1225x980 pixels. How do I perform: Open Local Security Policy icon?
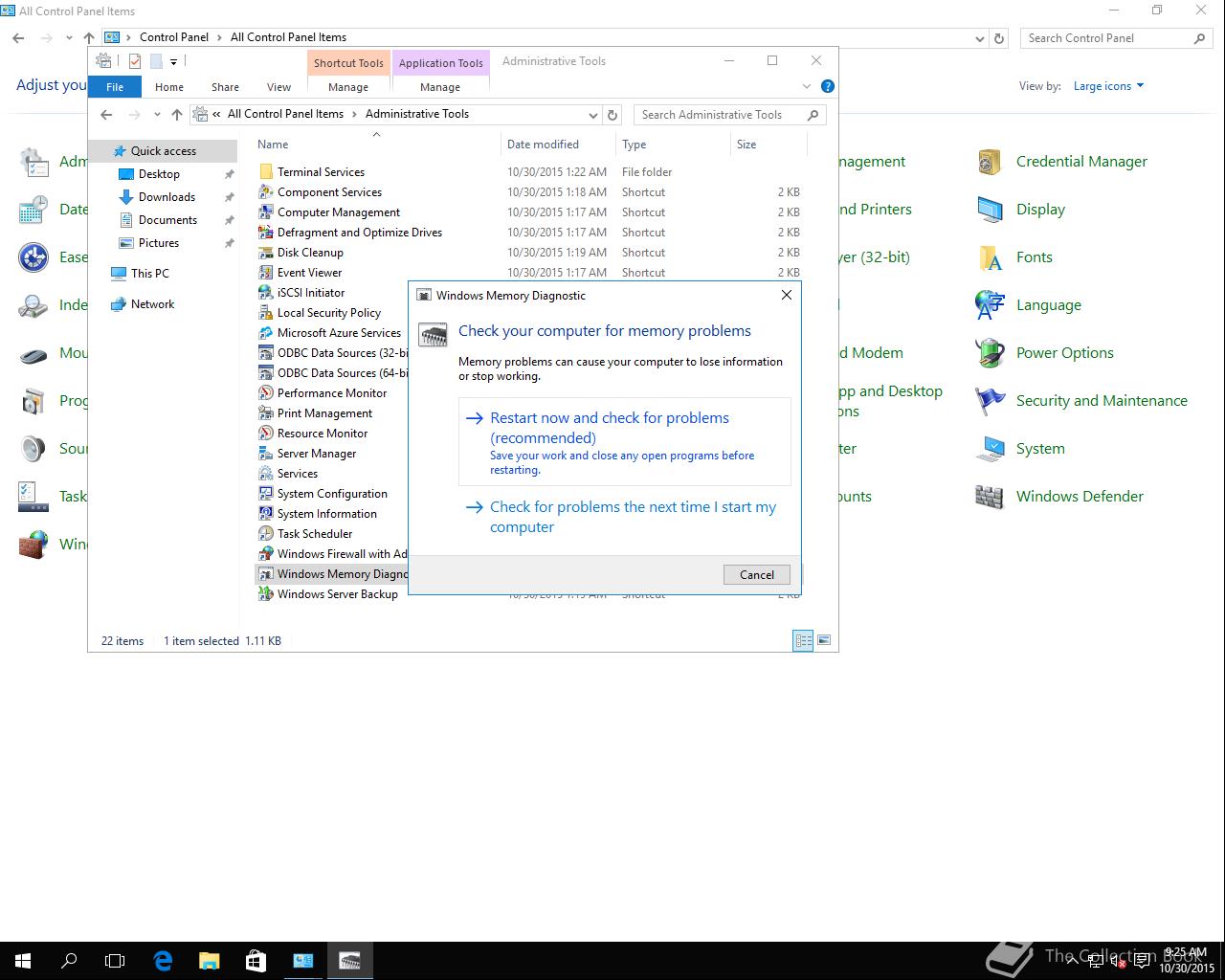click(266, 313)
